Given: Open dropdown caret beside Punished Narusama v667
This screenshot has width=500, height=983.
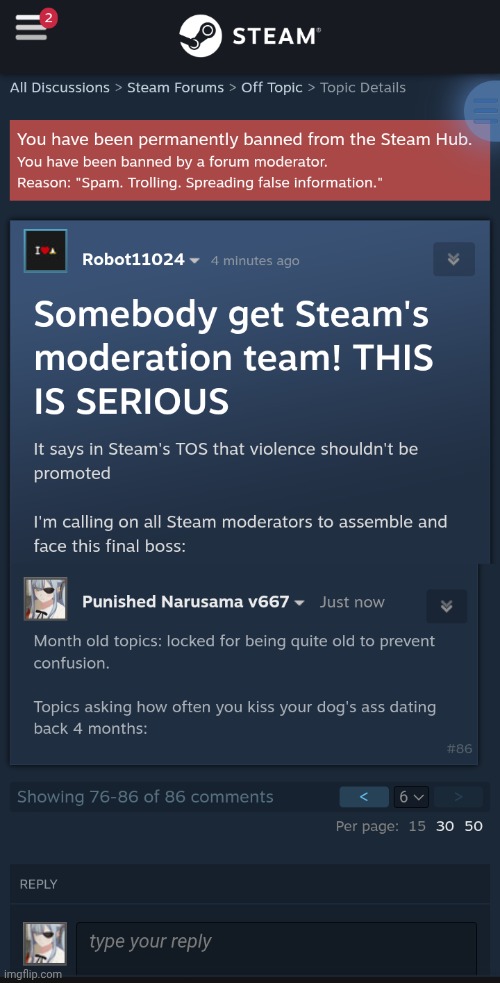Looking at the screenshot, I should [299, 602].
